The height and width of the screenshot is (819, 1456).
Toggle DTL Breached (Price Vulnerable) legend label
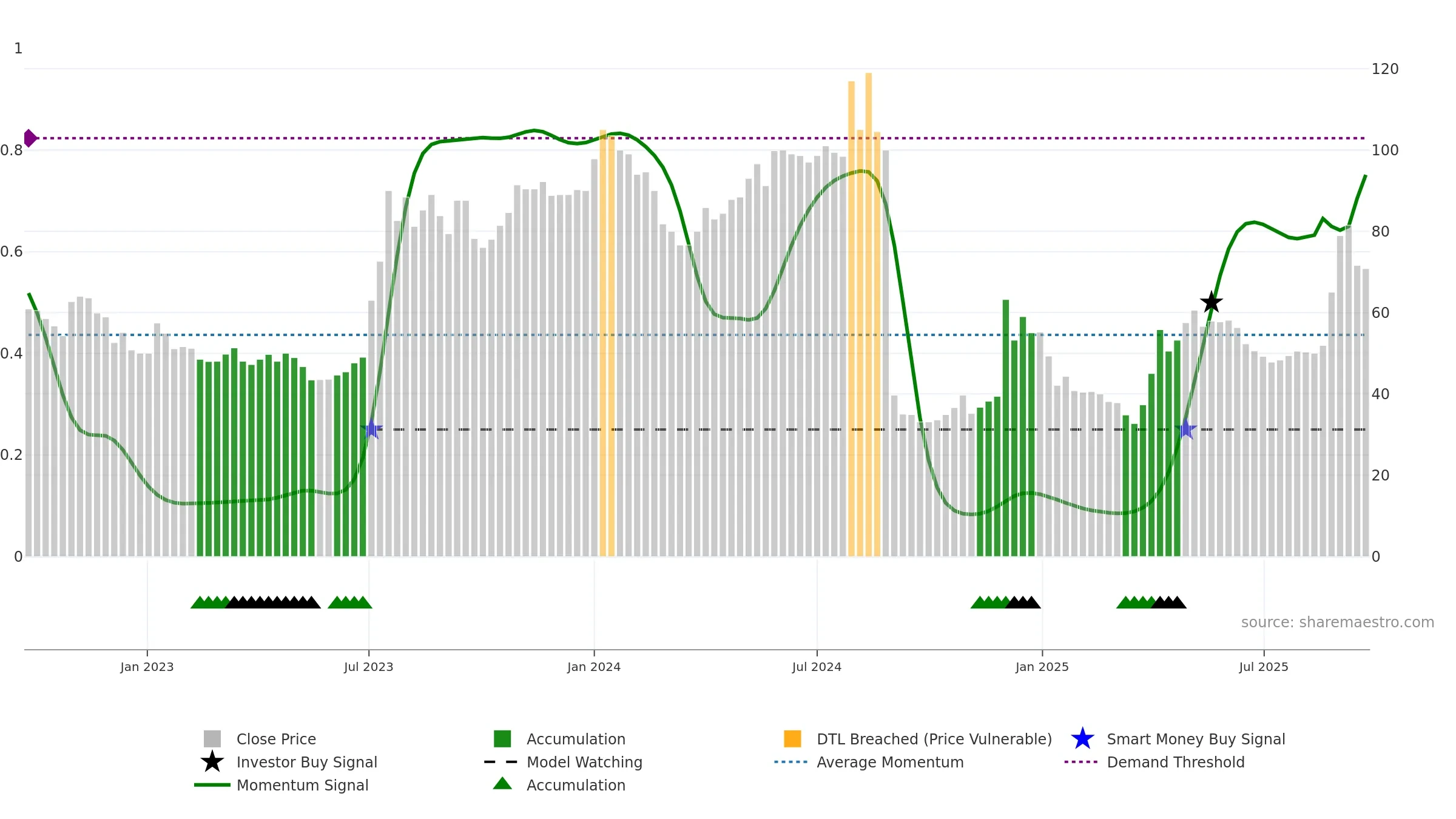(x=934, y=739)
